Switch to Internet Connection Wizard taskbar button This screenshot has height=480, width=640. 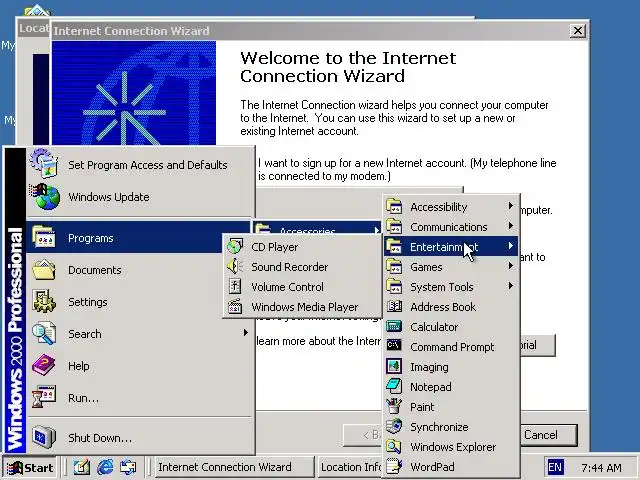tap(234, 467)
